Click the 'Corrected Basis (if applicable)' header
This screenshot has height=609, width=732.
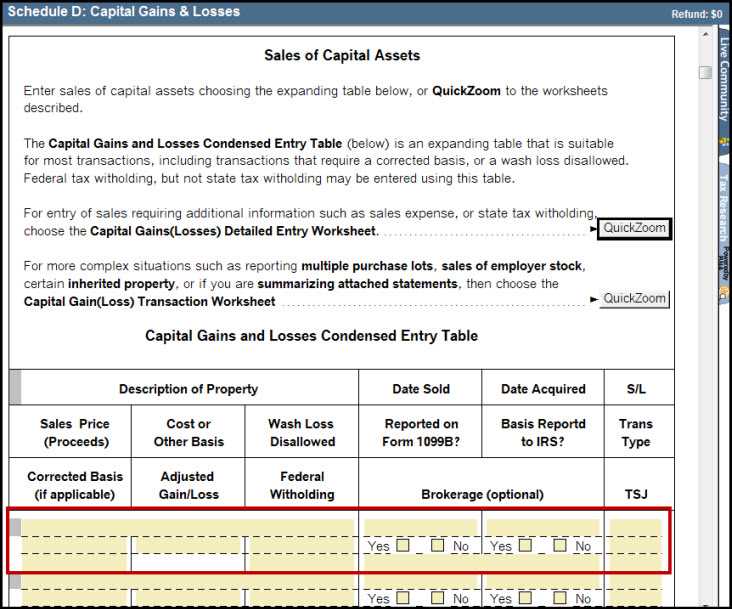pyautogui.click(x=75, y=485)
